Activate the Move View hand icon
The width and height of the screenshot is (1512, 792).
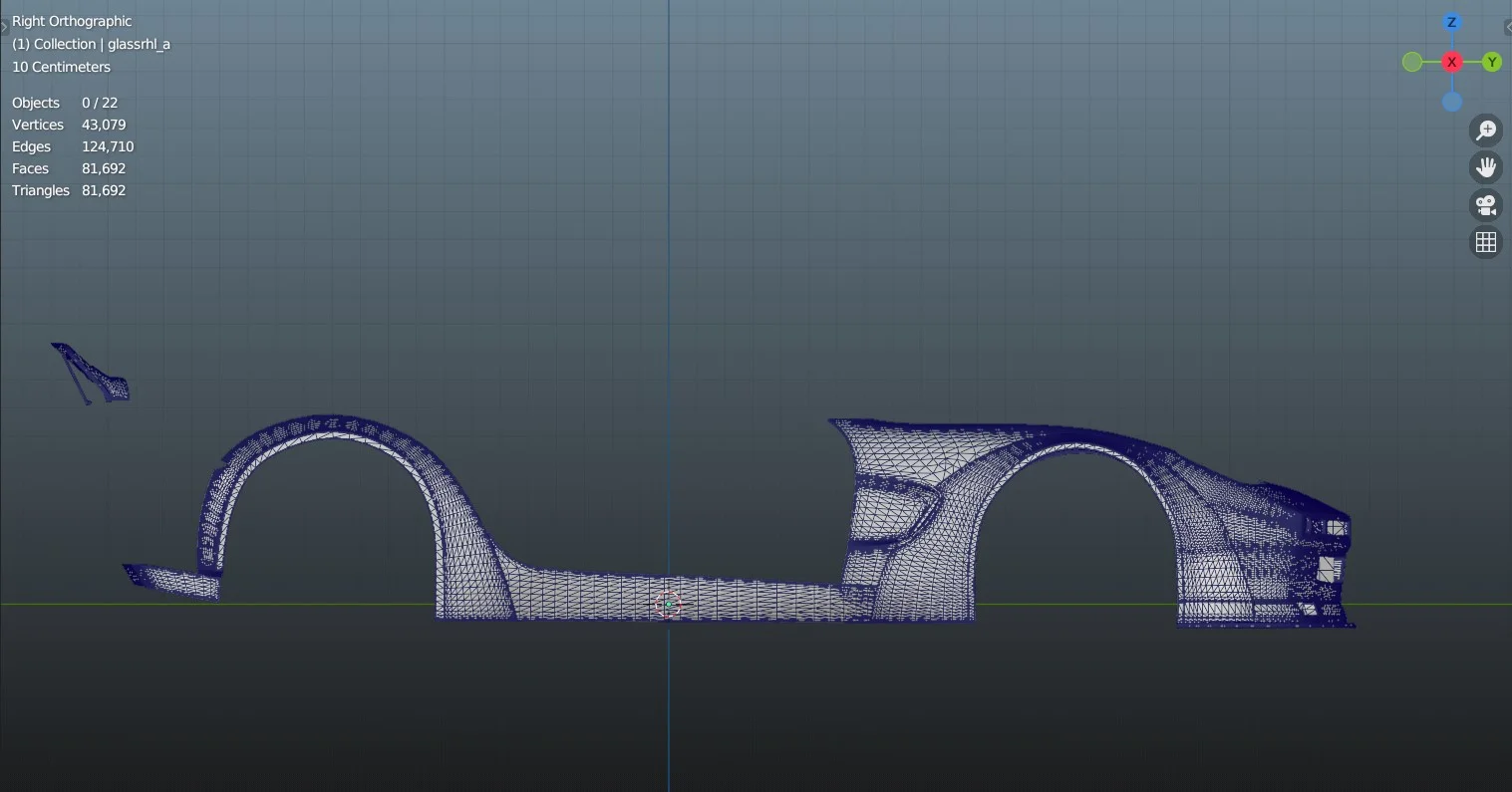(1485, 166)
